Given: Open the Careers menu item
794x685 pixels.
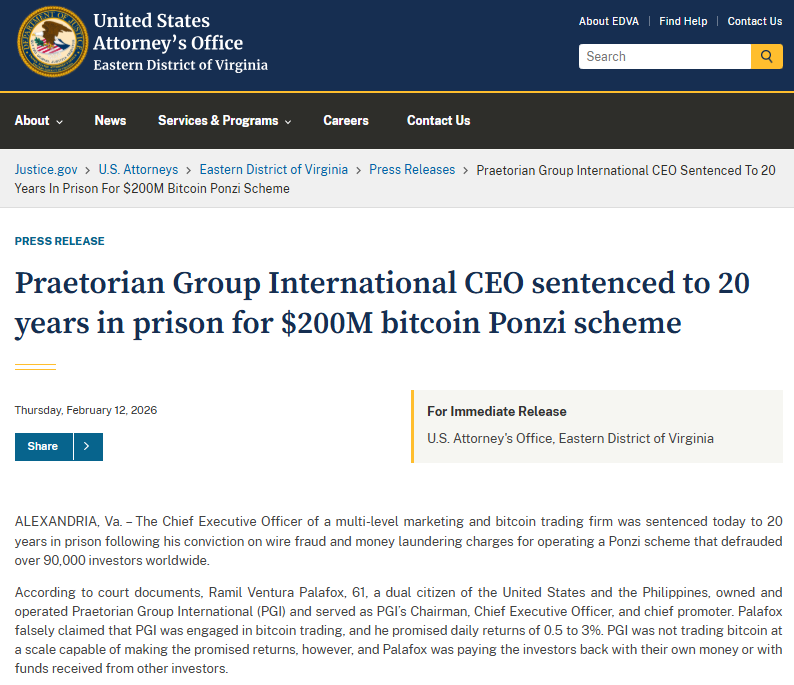Looking at the screenshot, I should [x=346, y=121].
